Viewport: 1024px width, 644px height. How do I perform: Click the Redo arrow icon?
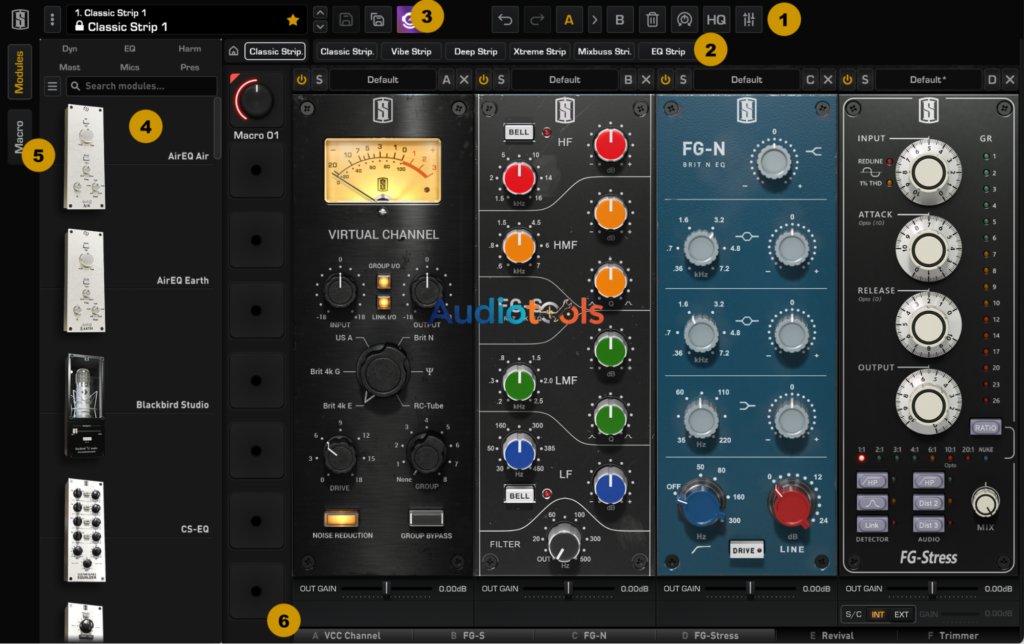click(x=536, y=19)
